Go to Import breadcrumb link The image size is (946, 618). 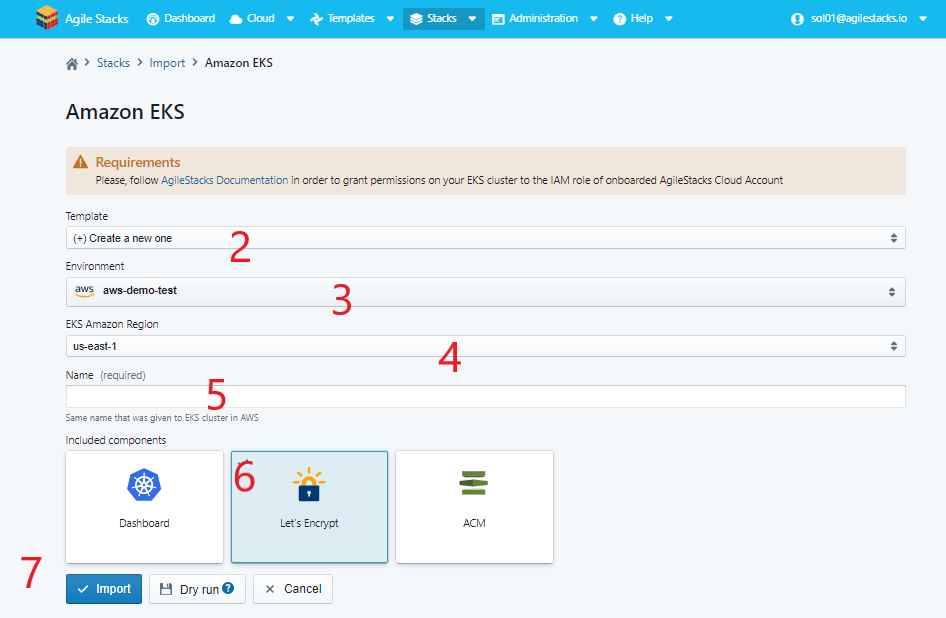(x=167, y=63)
